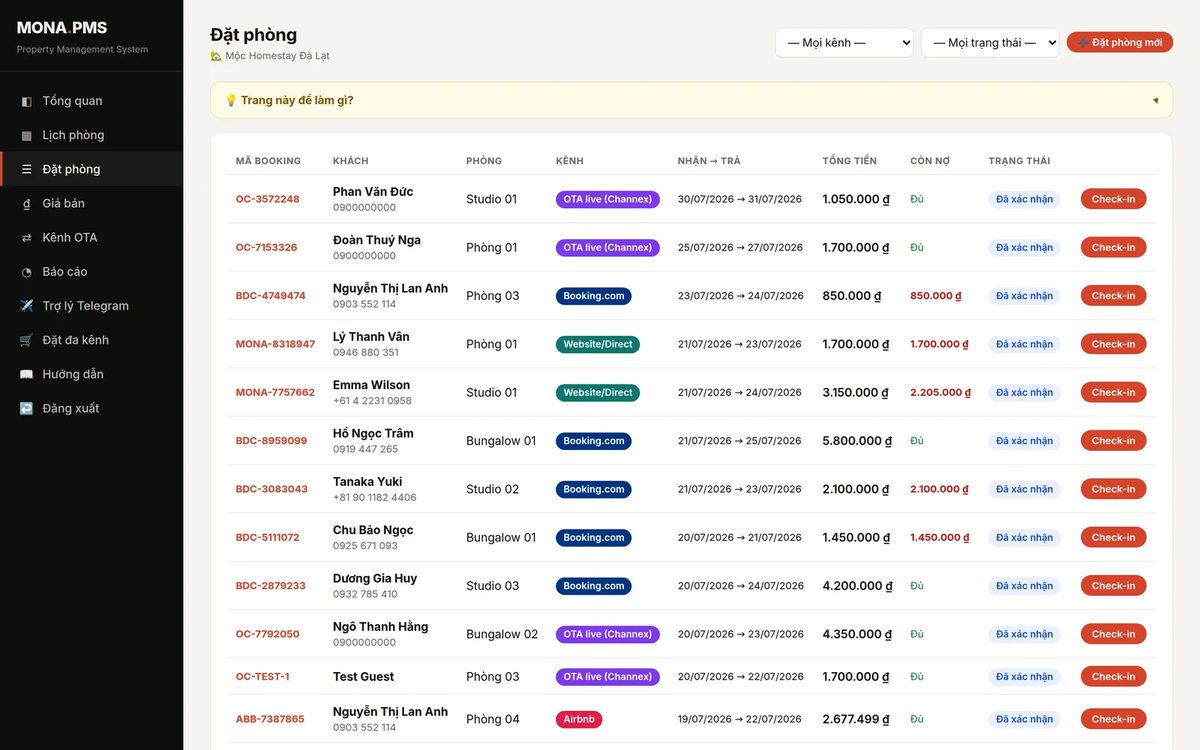Click the Lịch phòng calendar icon

point(26,135)
